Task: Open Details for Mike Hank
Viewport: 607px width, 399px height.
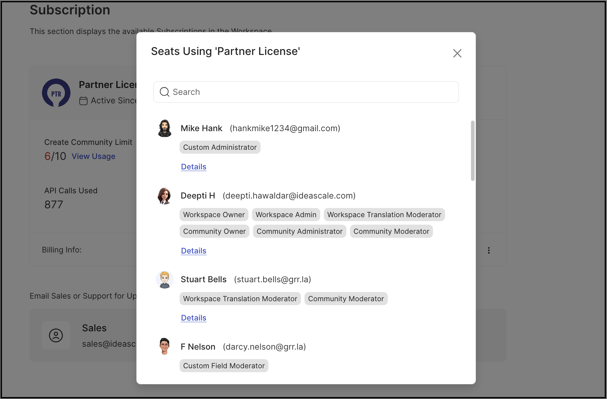Action: (x=194, y=167)
